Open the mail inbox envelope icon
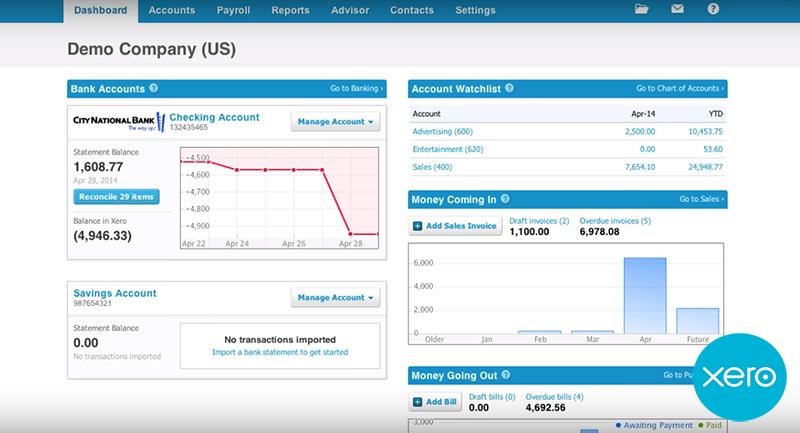The image size is (800, 433). click(x=677, y=10)
